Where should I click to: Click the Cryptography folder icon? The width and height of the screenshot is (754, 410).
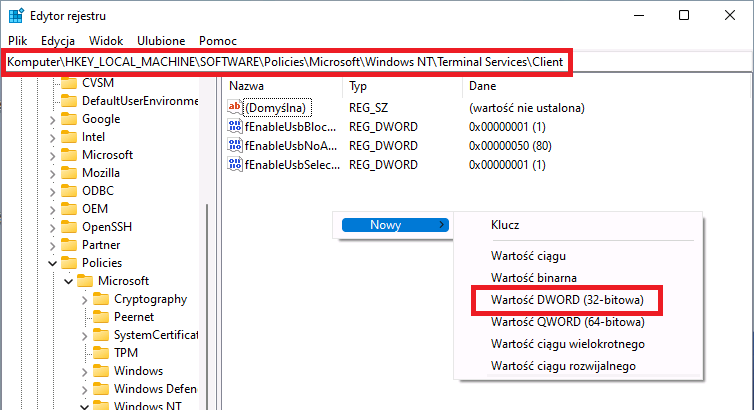point(101,299)
